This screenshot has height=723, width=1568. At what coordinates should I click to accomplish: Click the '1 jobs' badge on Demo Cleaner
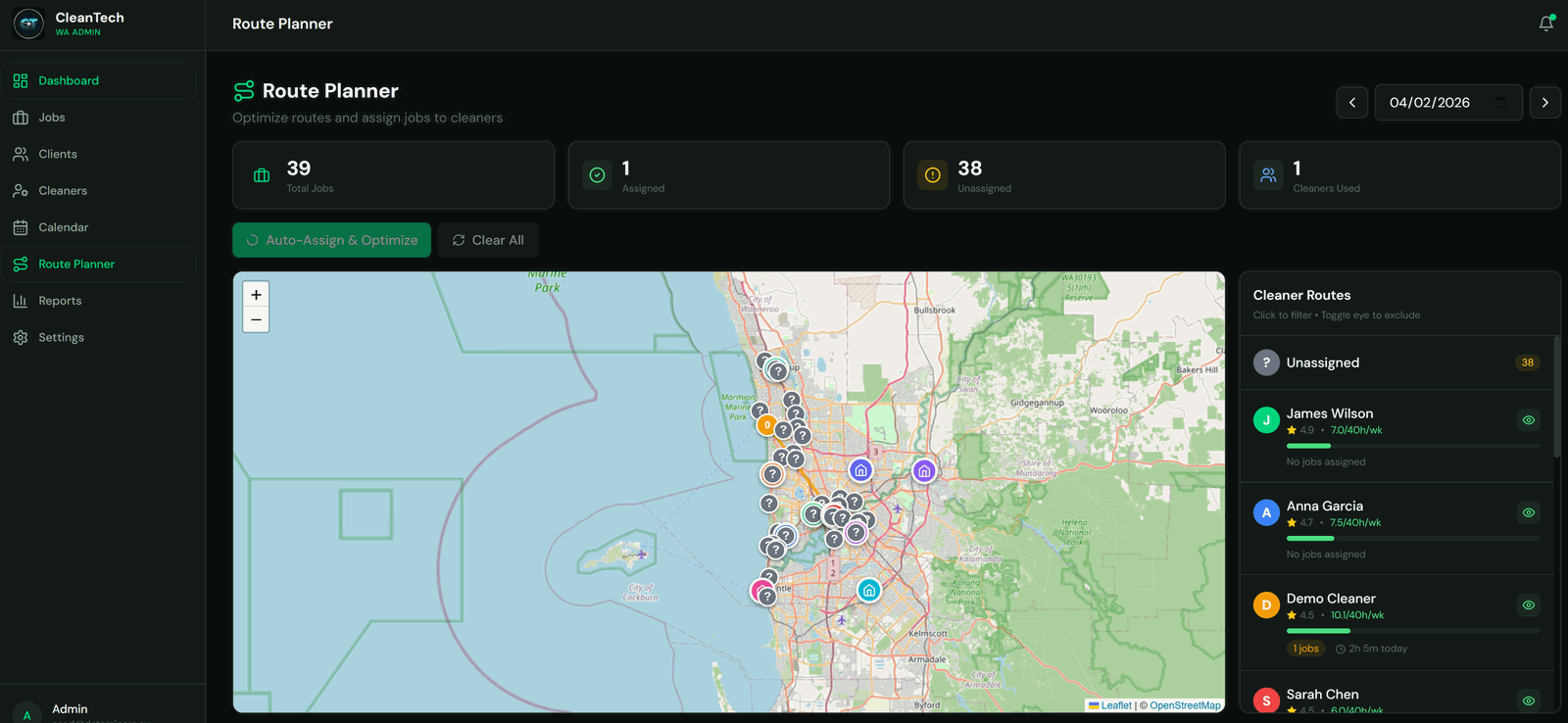click(x=1305, y=649)
